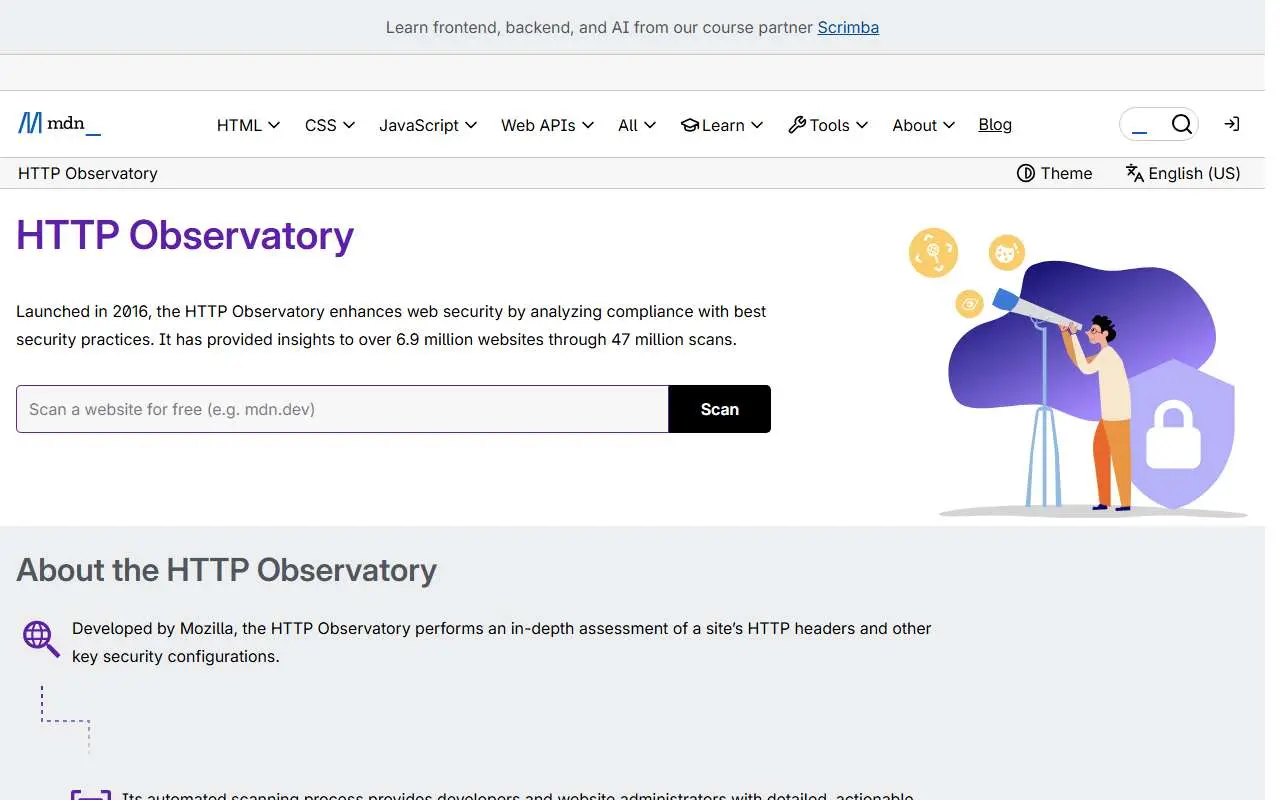Expand the About menu
1280x800 pixels.
coord(924,125)
